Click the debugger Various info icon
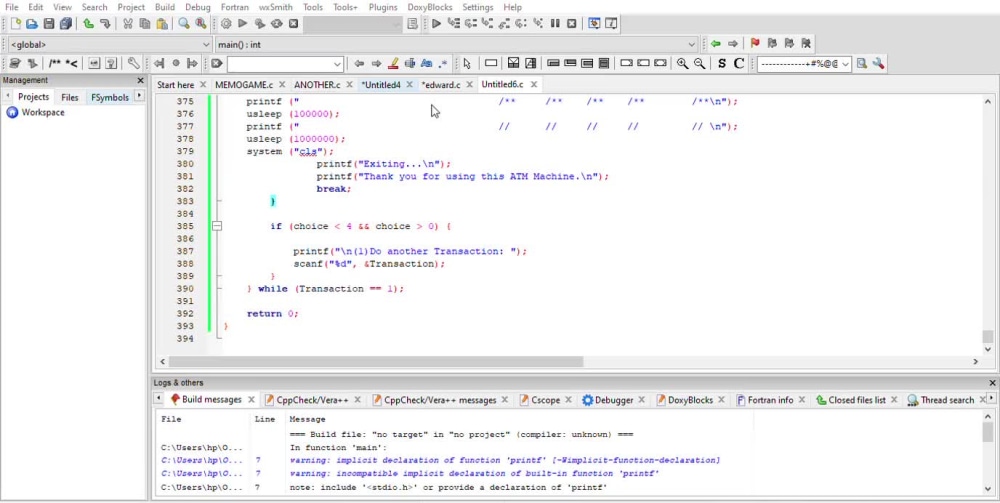 (611, 24)
